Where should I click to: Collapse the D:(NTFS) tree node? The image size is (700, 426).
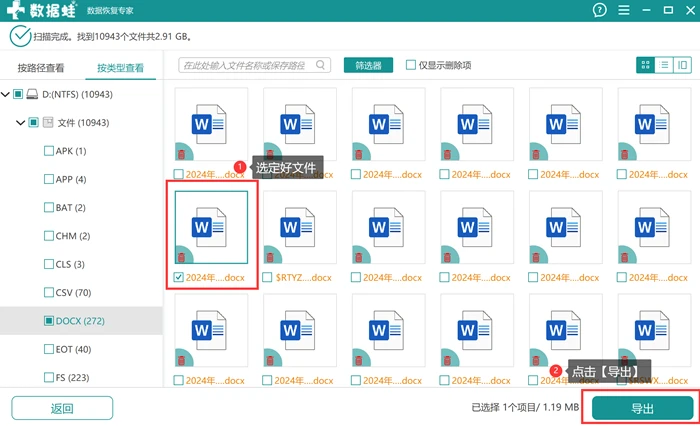[x=5, y=94]
